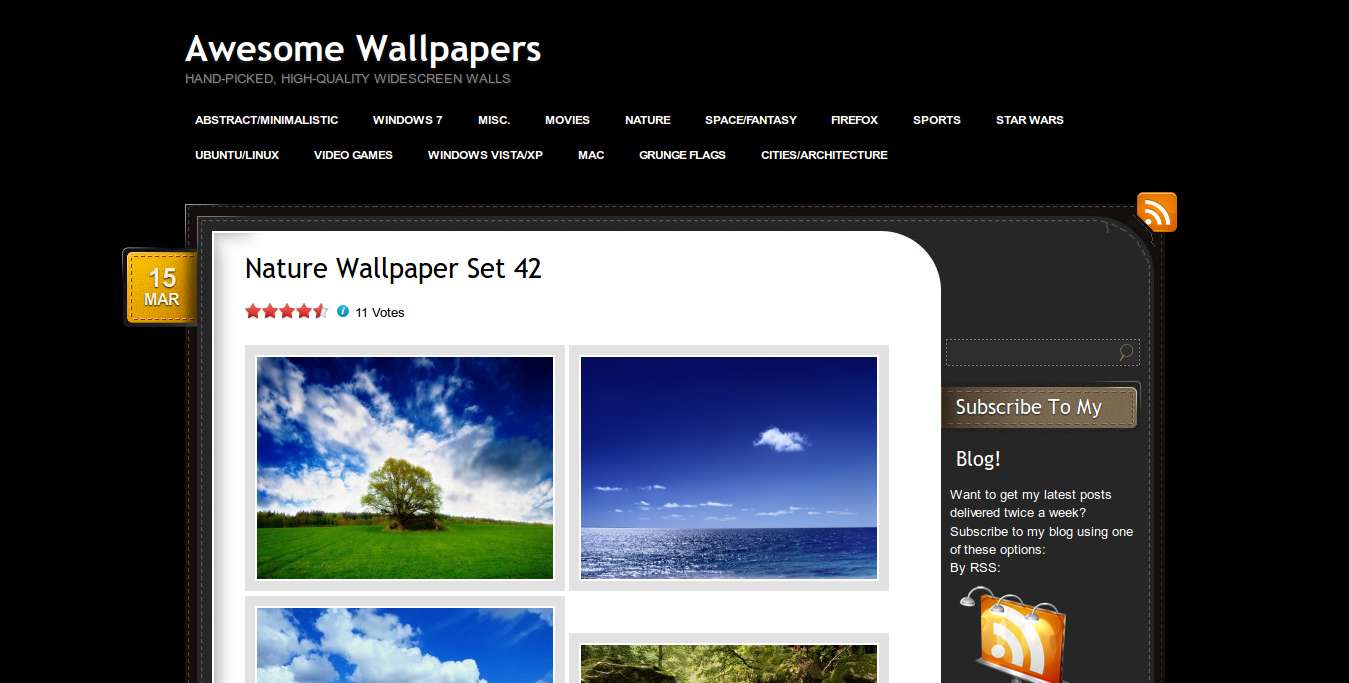This screenshot has height=683, width=1349.
Task: Click the search magnifier icon in sidebar
Action: 1126,352
